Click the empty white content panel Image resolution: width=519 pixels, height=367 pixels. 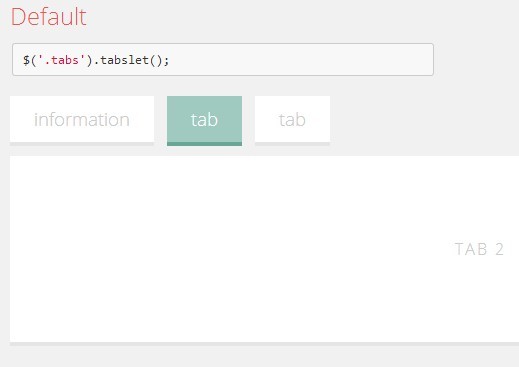[x=233, y=249]
